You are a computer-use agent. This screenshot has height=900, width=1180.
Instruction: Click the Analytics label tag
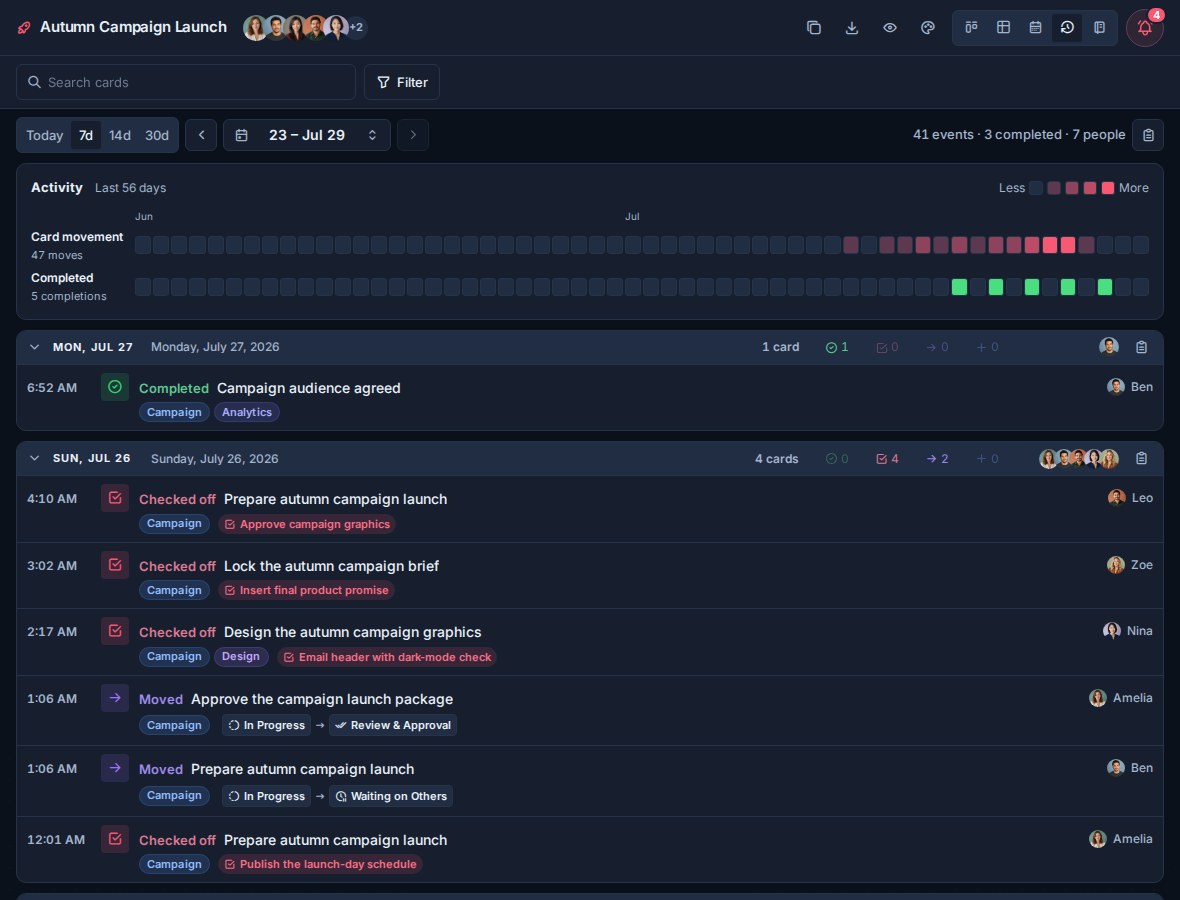[247, 412]
